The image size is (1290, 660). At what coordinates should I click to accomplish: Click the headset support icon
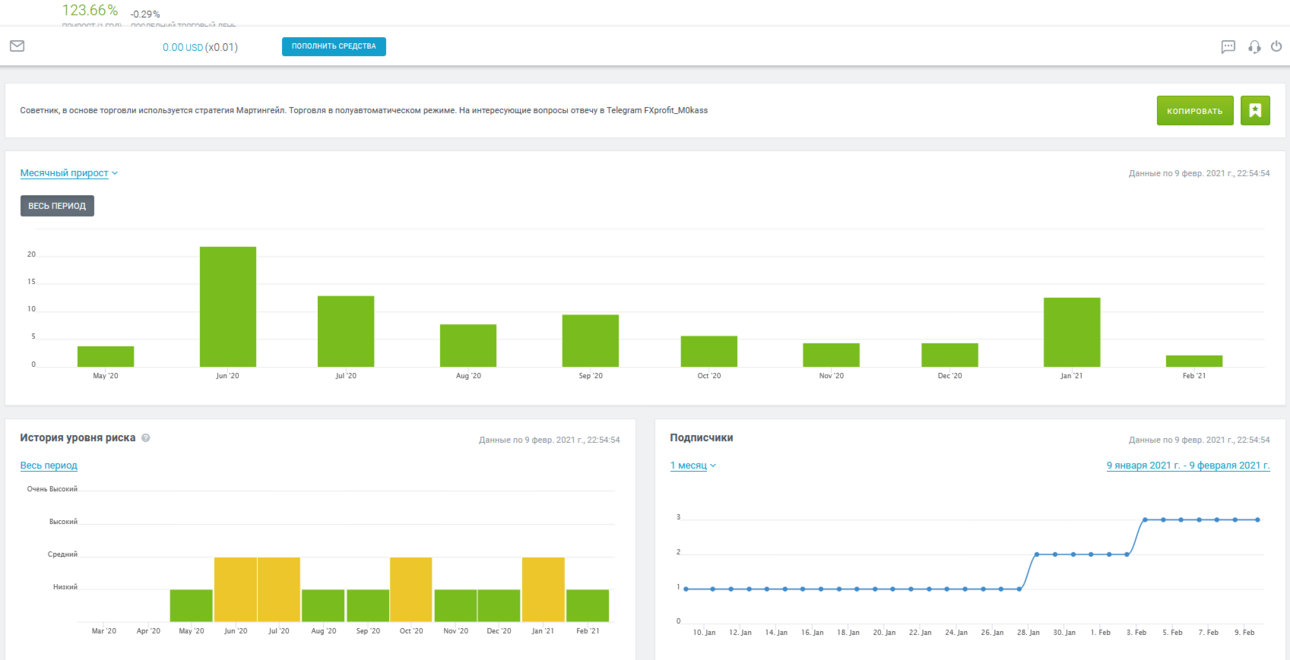coord(1254,47)
